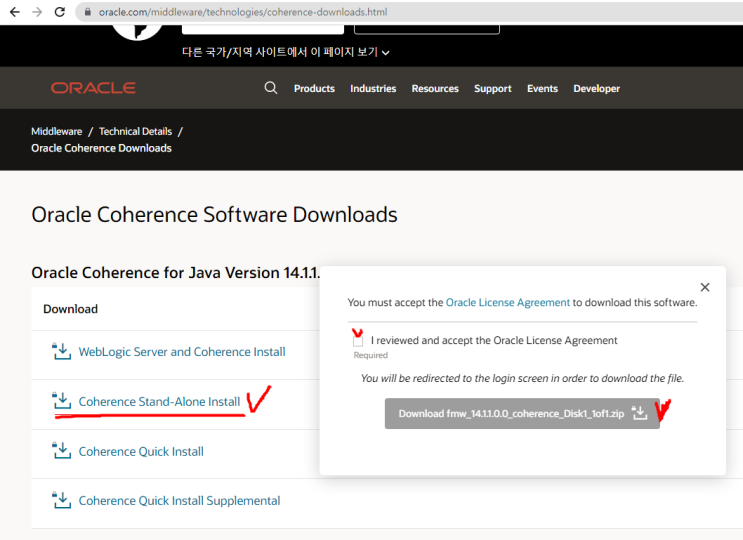This screenshot has height=540, width=743.
Task: Click download icon beside WebLogic Server and Coherence Install
Action: [x=61, y=351]
